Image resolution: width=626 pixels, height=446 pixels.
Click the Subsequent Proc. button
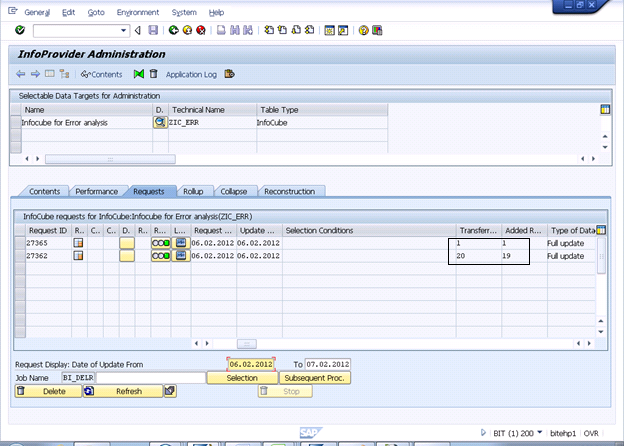(315, 378)
